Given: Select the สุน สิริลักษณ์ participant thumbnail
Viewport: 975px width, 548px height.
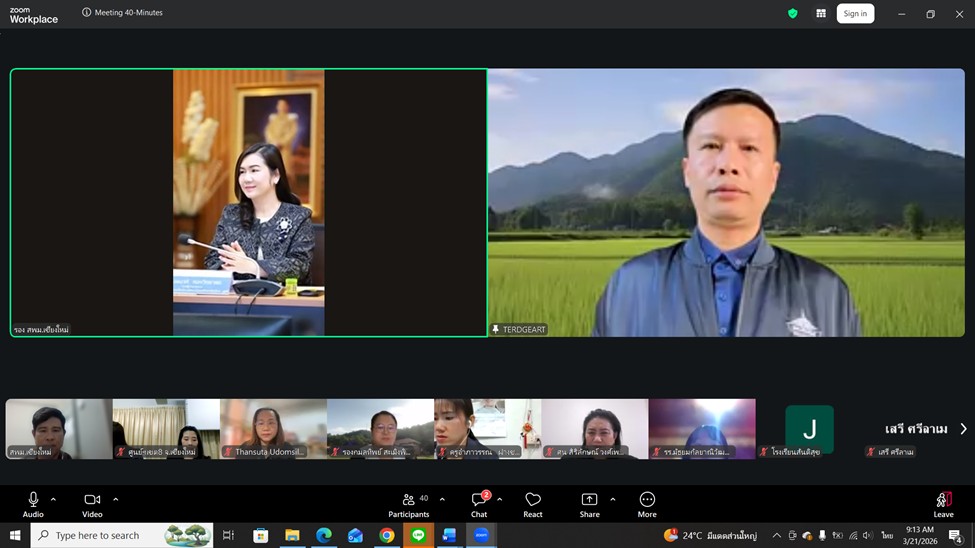Looking at the screenshot, I should (594, 429).
